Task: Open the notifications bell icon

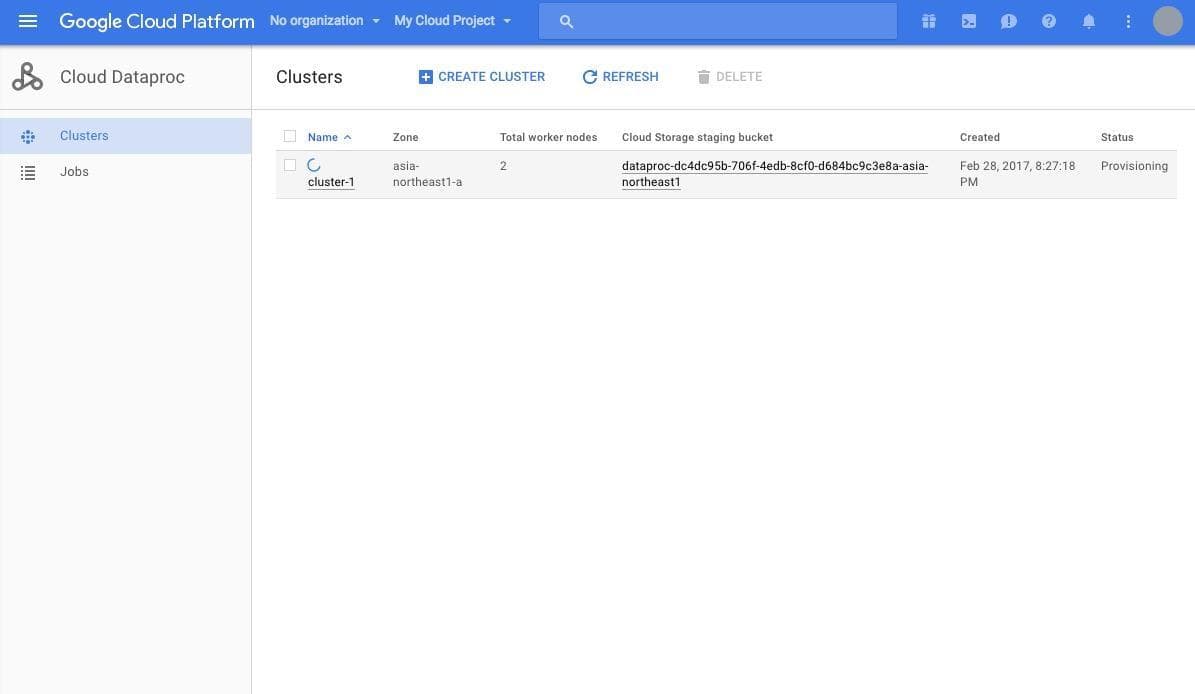Action: 1088,21
